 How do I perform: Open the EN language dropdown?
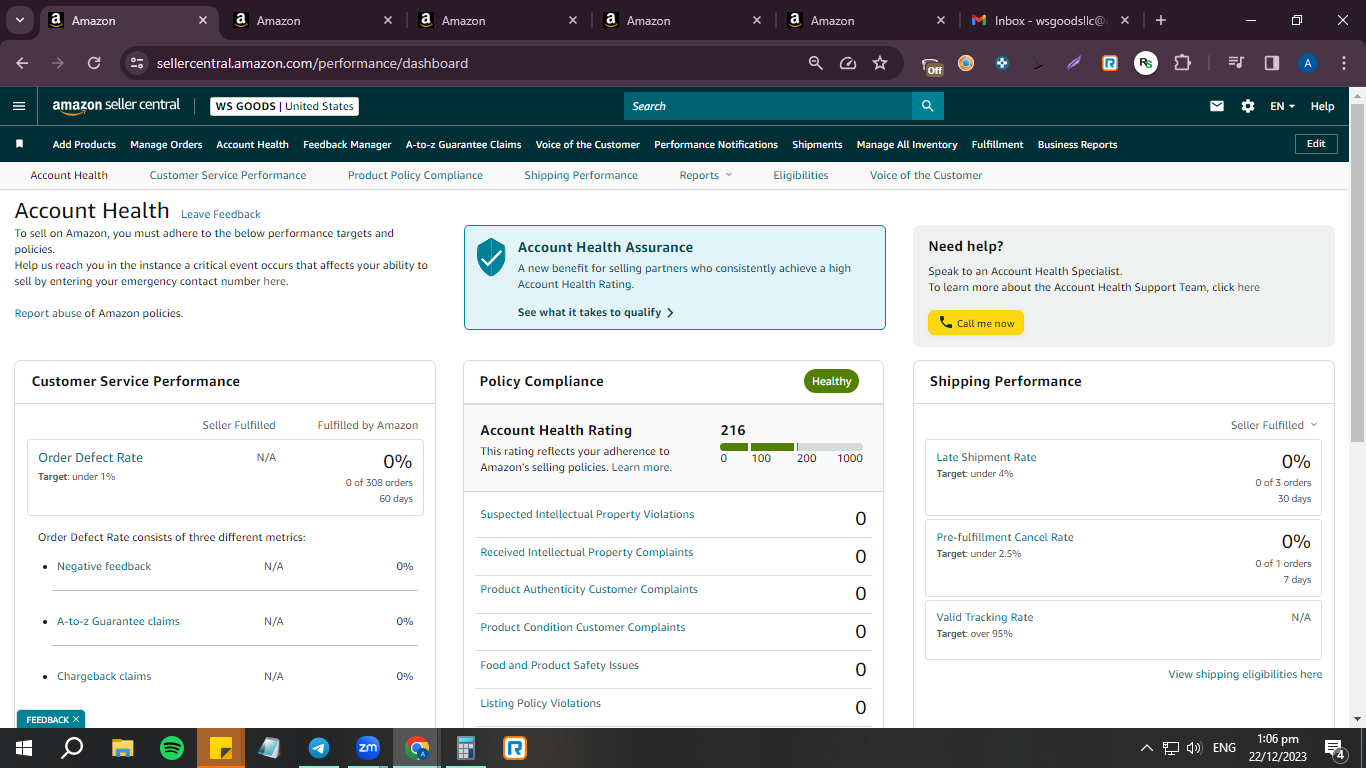pos(1282,106)
